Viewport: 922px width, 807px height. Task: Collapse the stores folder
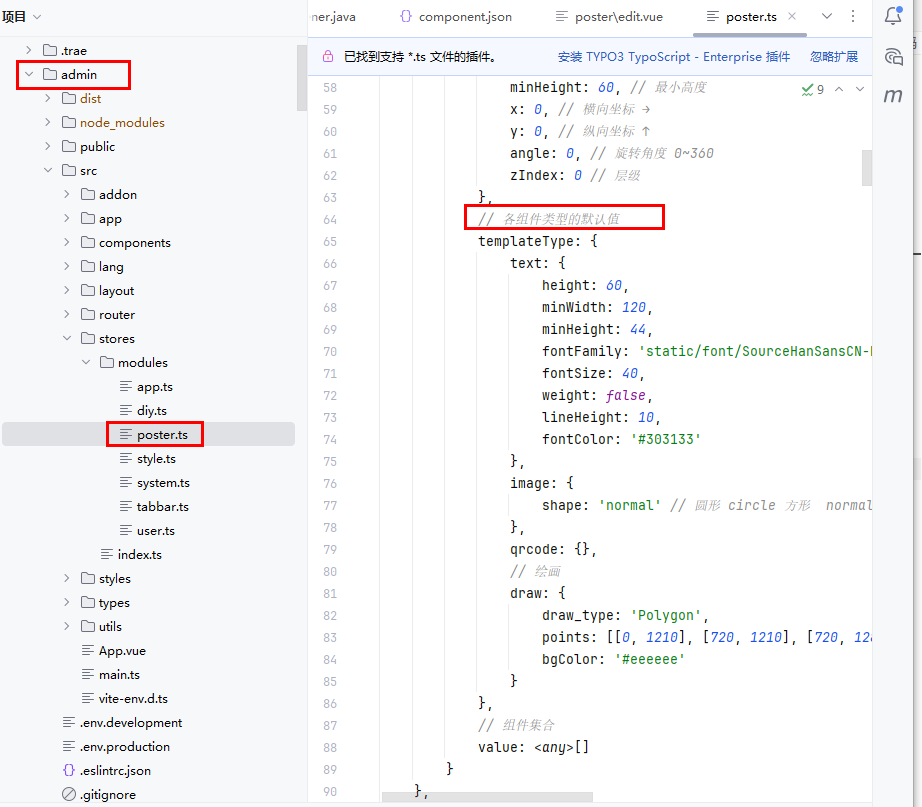pos(67,339)
